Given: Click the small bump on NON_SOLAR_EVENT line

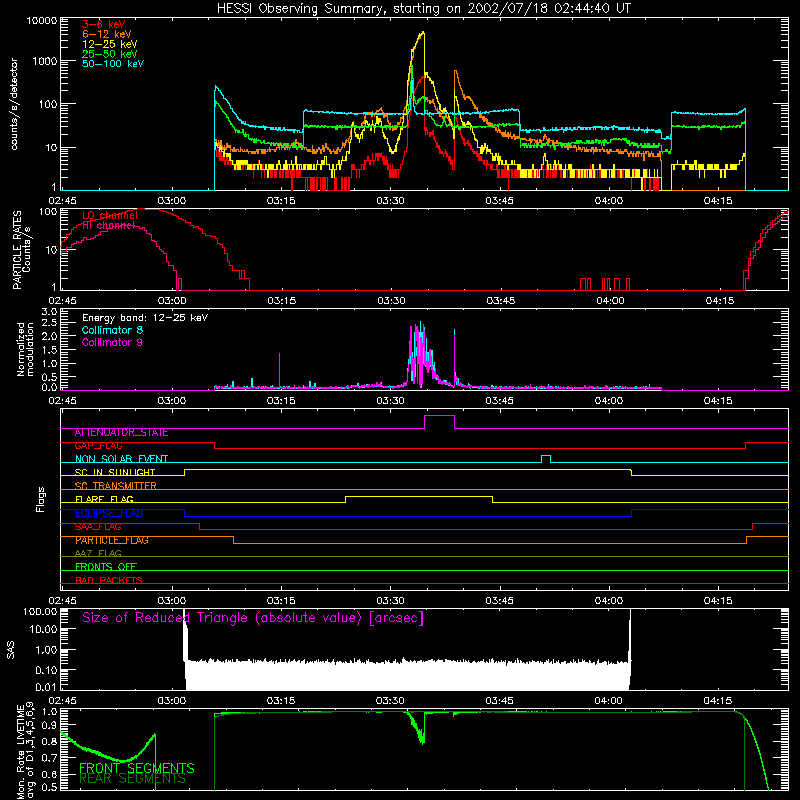Looking at the screenshot, I should coord(546,456).
